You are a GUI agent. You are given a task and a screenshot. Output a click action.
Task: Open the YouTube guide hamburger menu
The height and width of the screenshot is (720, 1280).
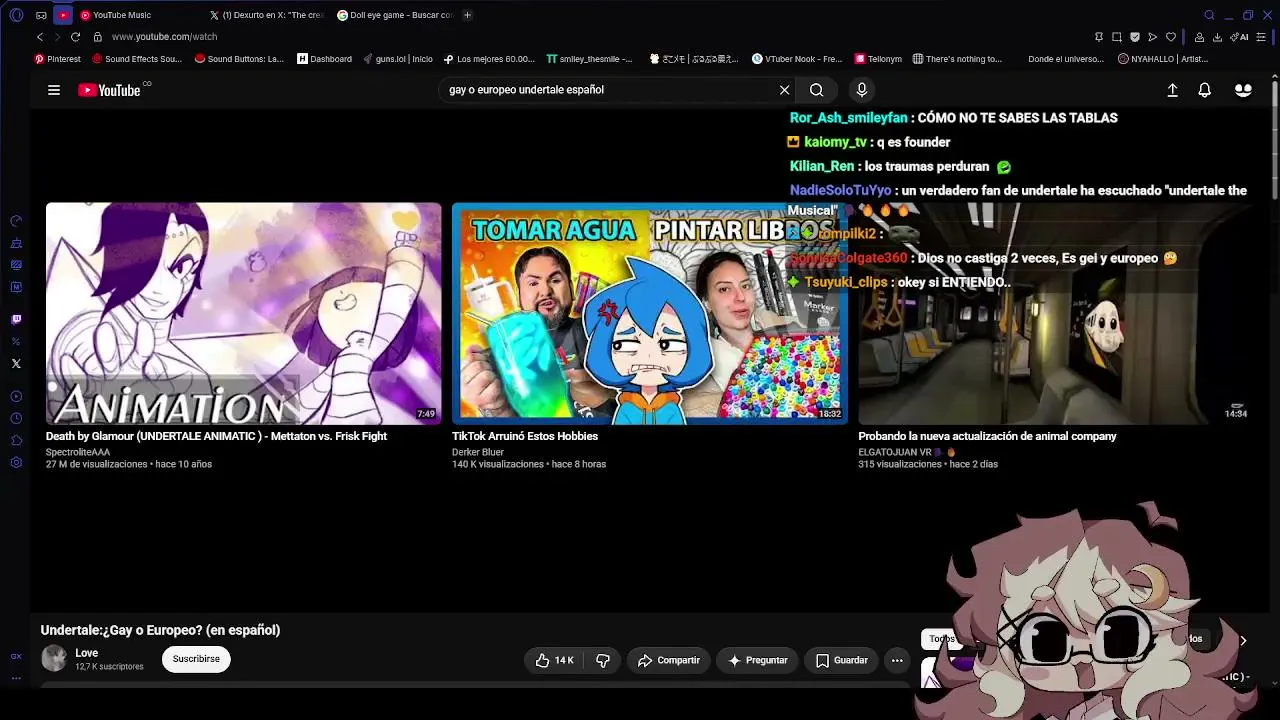click(x=54, y=90)
